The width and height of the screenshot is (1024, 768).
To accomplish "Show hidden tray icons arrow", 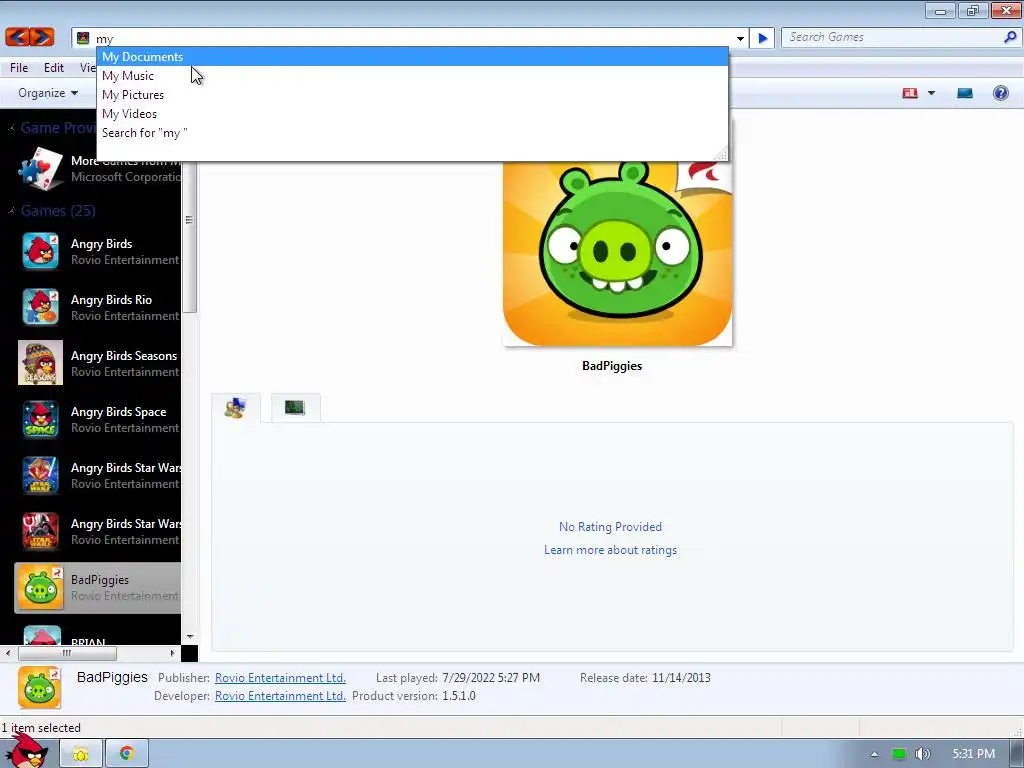I will [x=874, y=754].
